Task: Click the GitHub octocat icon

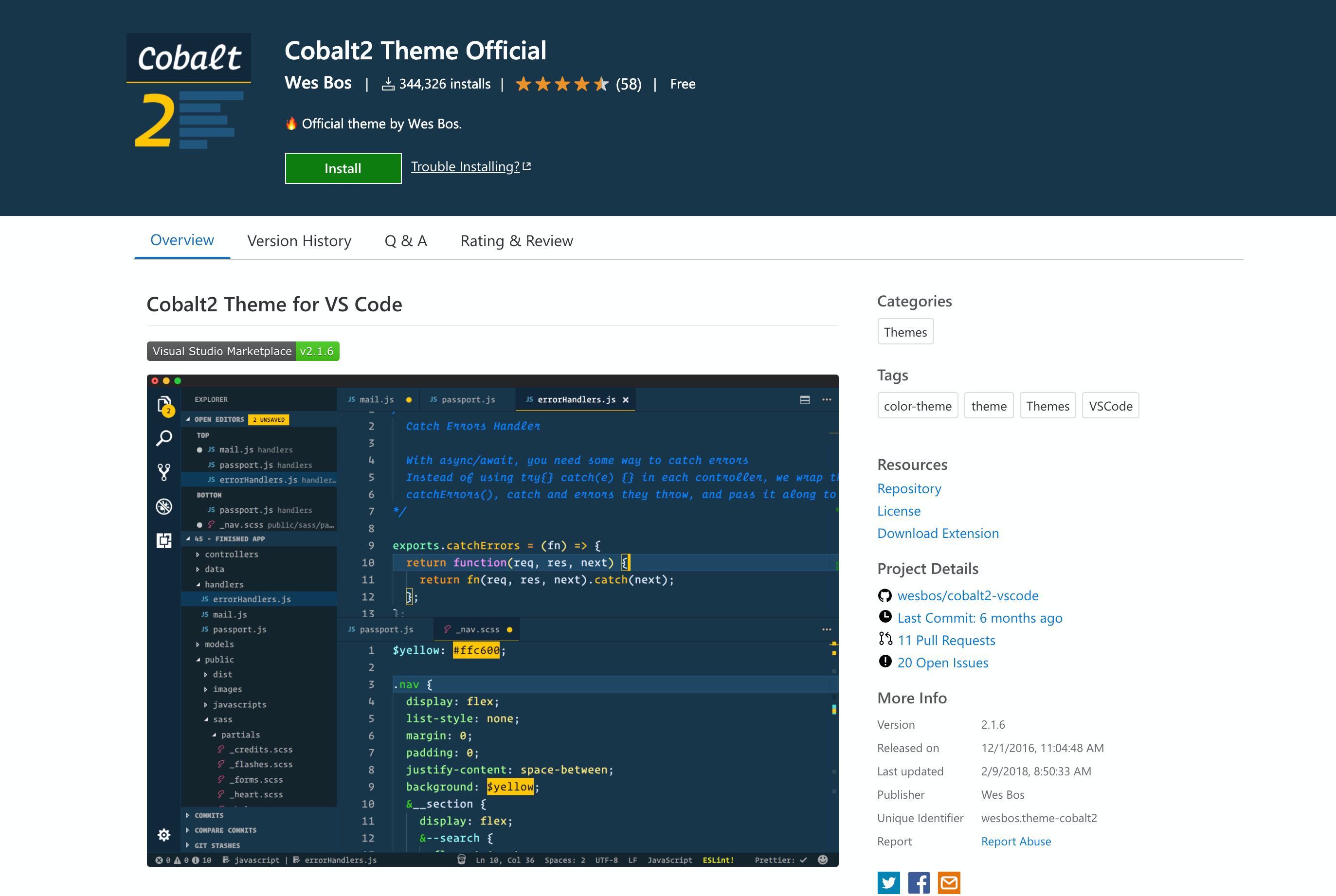Action: click(885, 595)
